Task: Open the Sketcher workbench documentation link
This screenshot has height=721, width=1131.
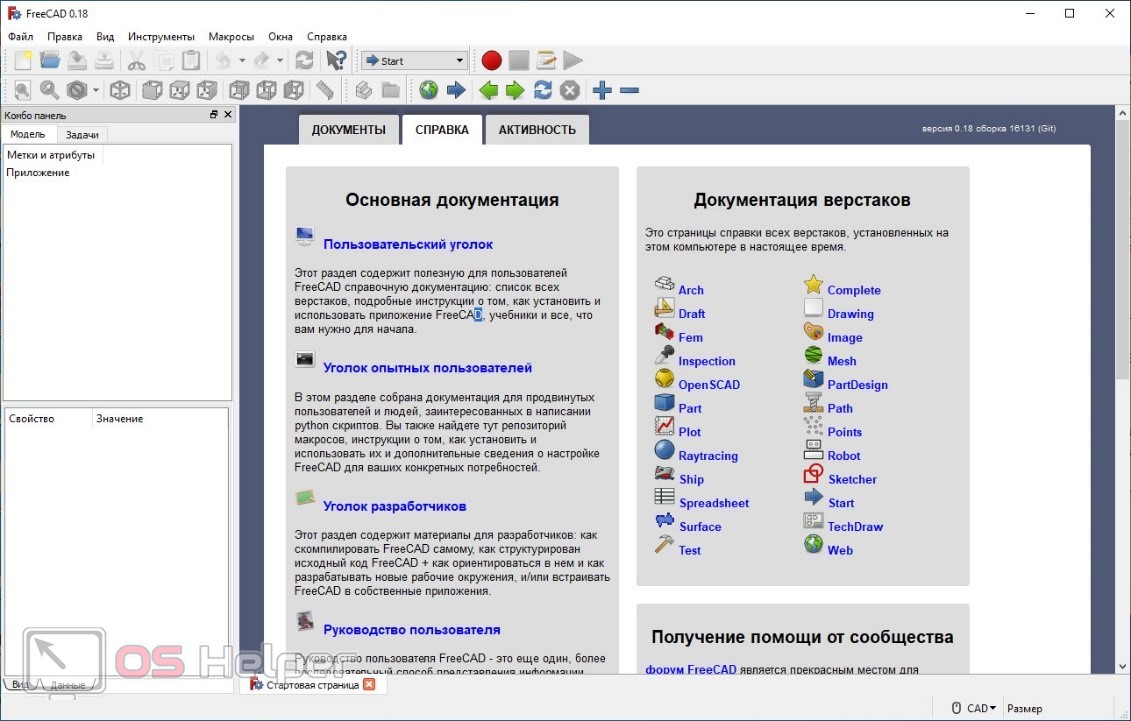Action: coord(853,479)
